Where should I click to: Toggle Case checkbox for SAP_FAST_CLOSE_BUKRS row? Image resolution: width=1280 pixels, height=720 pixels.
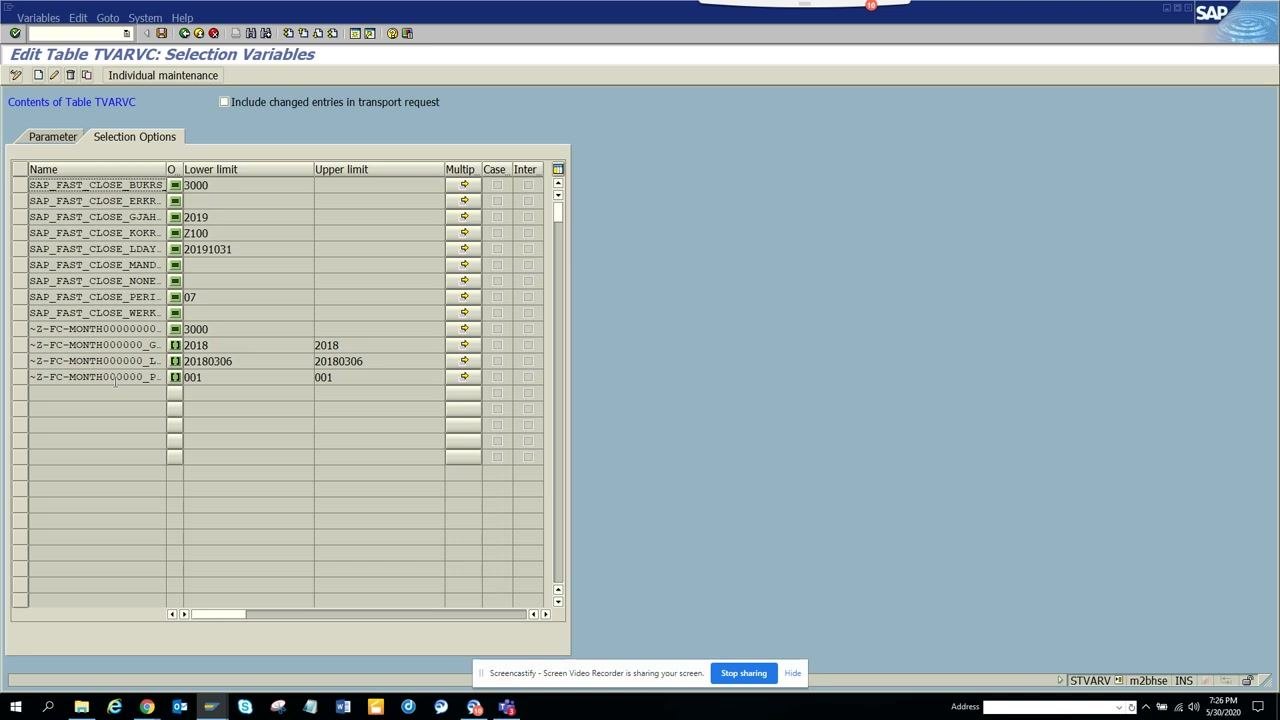497,185
